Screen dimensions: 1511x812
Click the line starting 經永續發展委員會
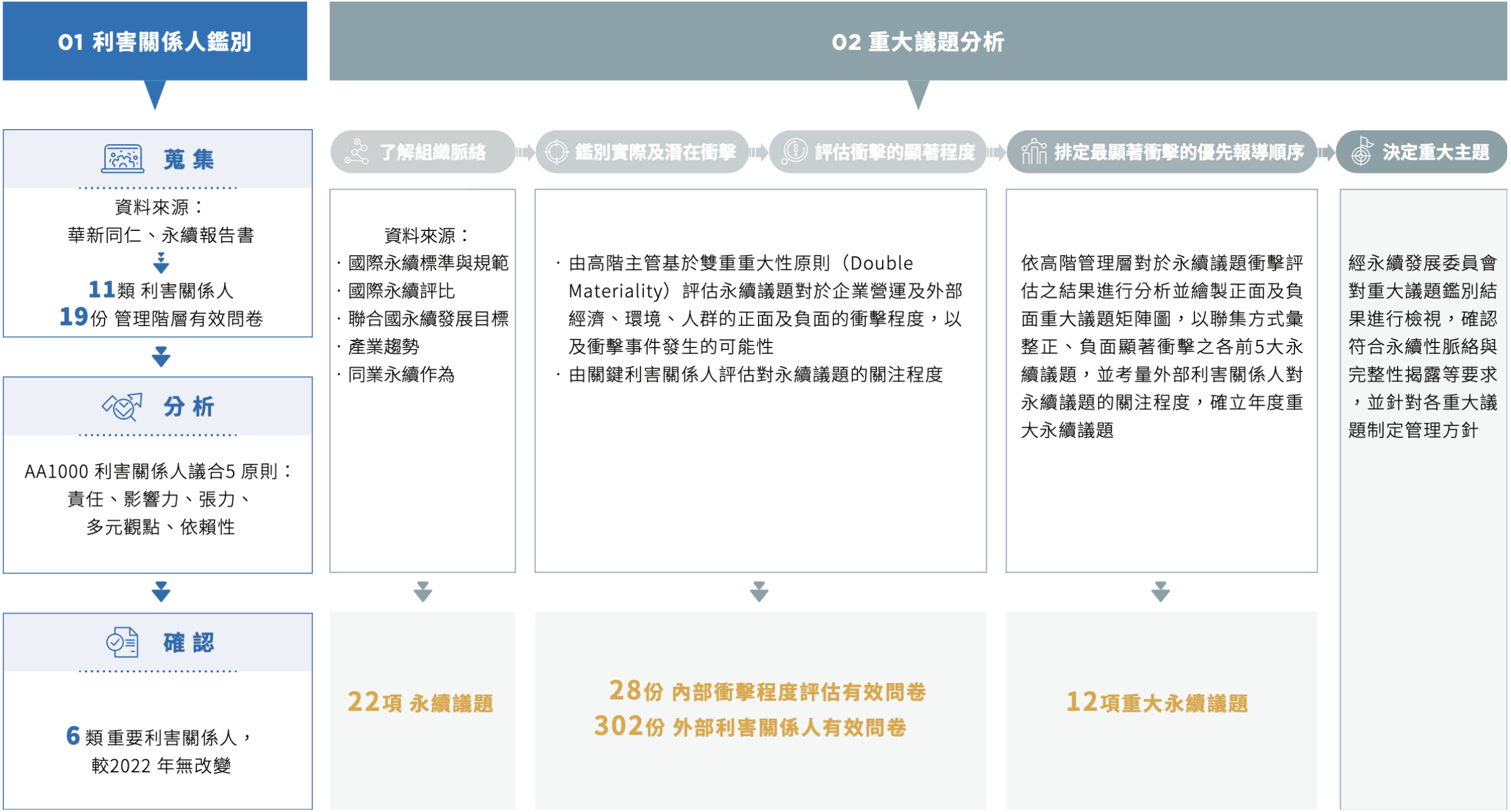click(x=1422, y=262)
